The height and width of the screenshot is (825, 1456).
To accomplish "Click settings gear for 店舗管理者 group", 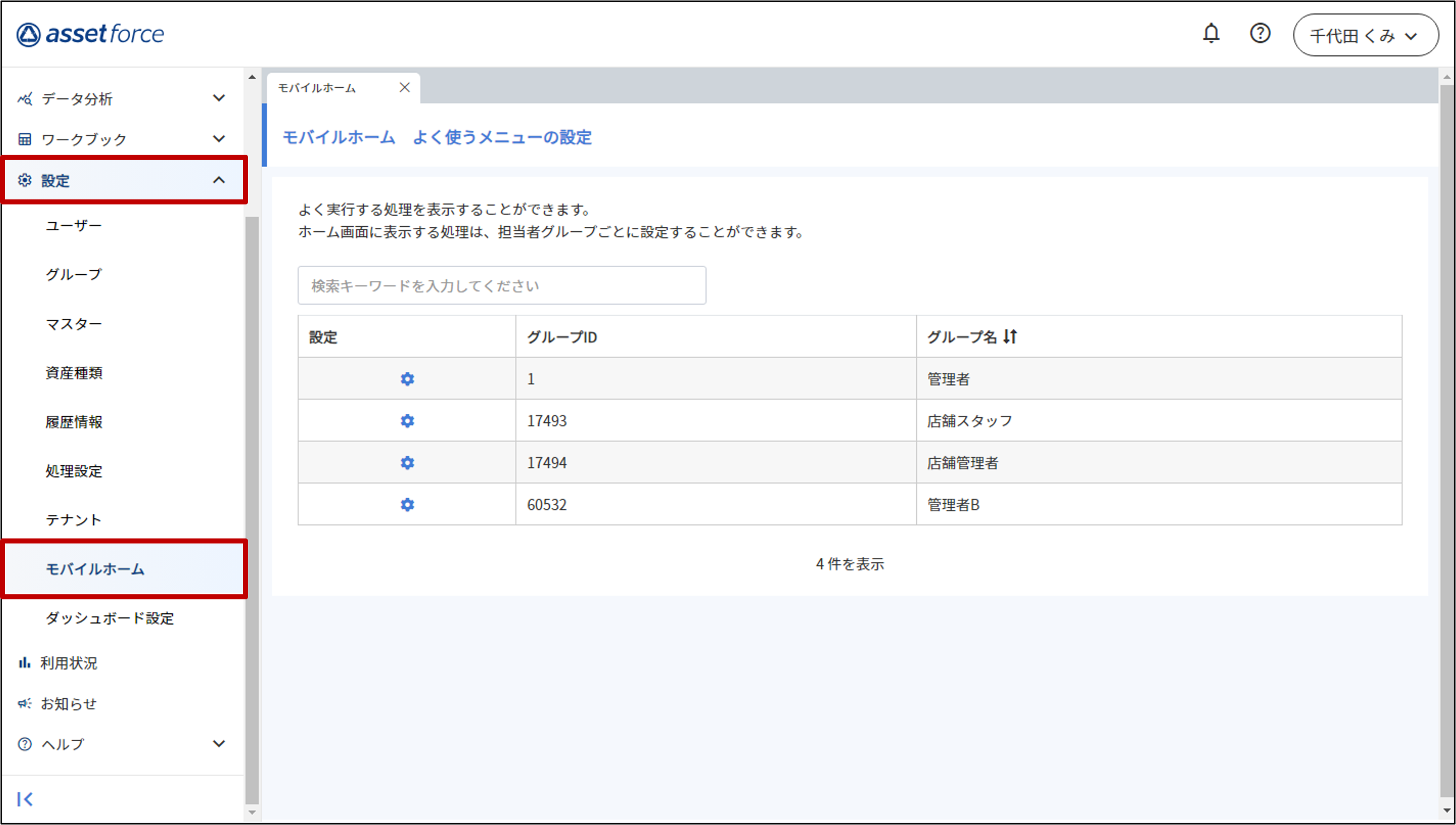I will [407, 462].
